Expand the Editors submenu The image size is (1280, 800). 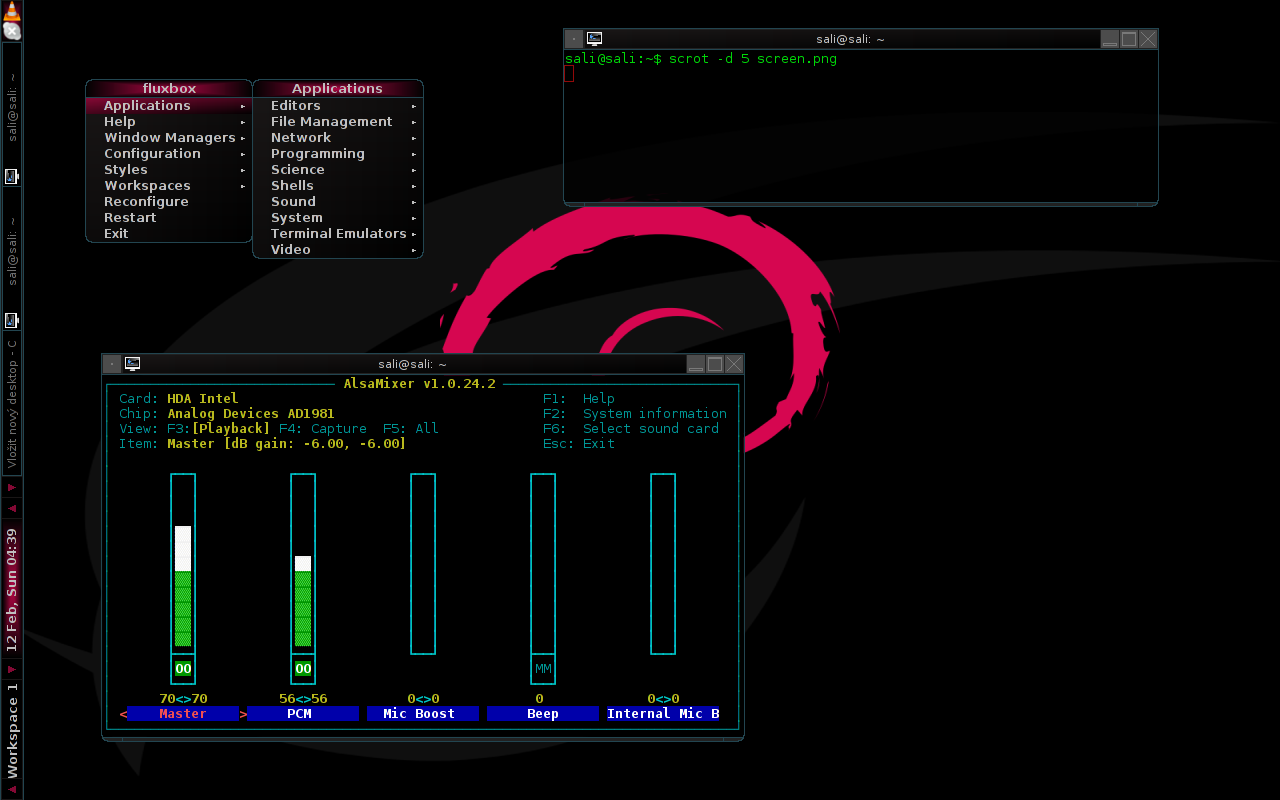pyautogui.click(x=338, y=105)
